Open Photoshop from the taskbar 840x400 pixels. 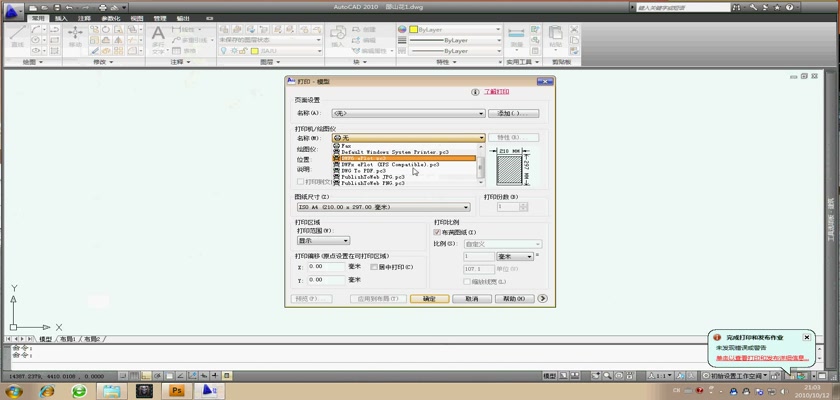(176, 391)
